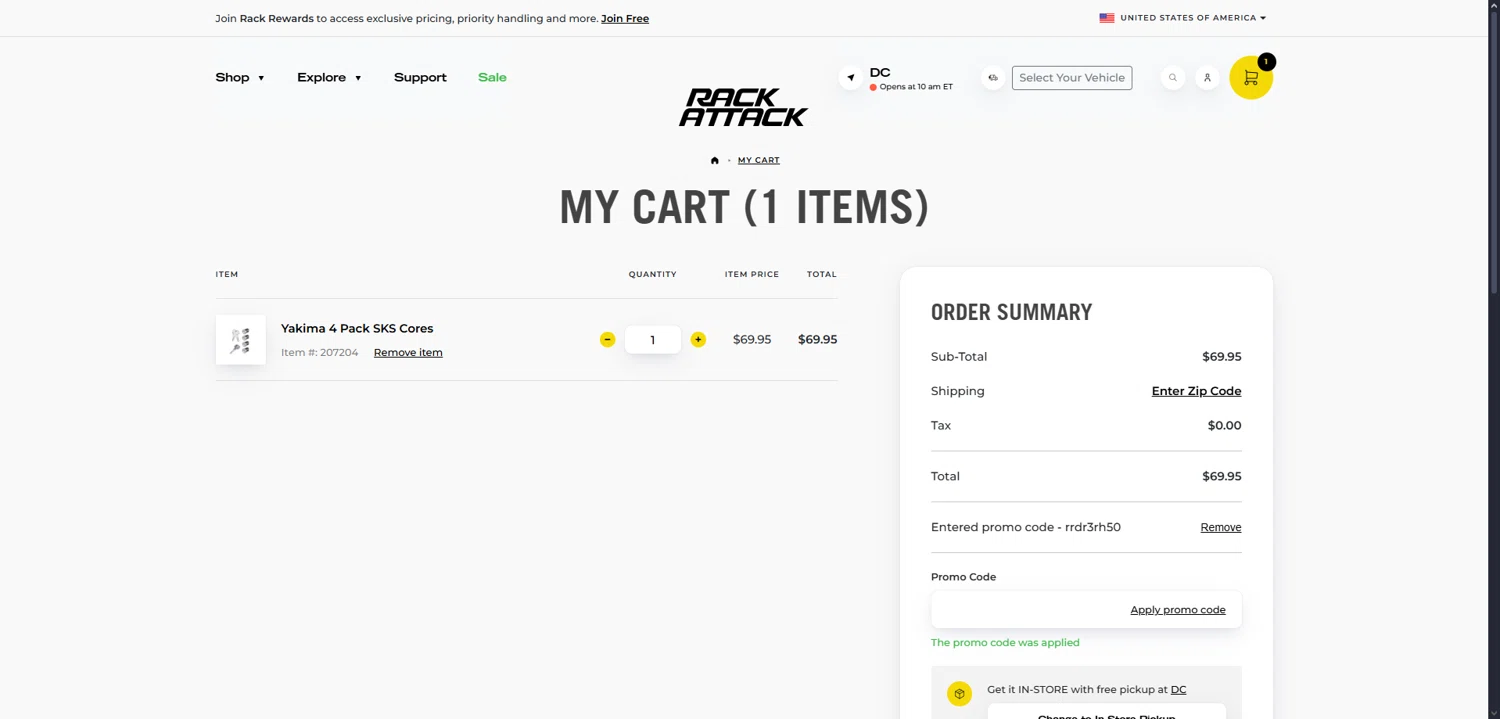Click the Select Your Vehicle field

(1072, 78)
